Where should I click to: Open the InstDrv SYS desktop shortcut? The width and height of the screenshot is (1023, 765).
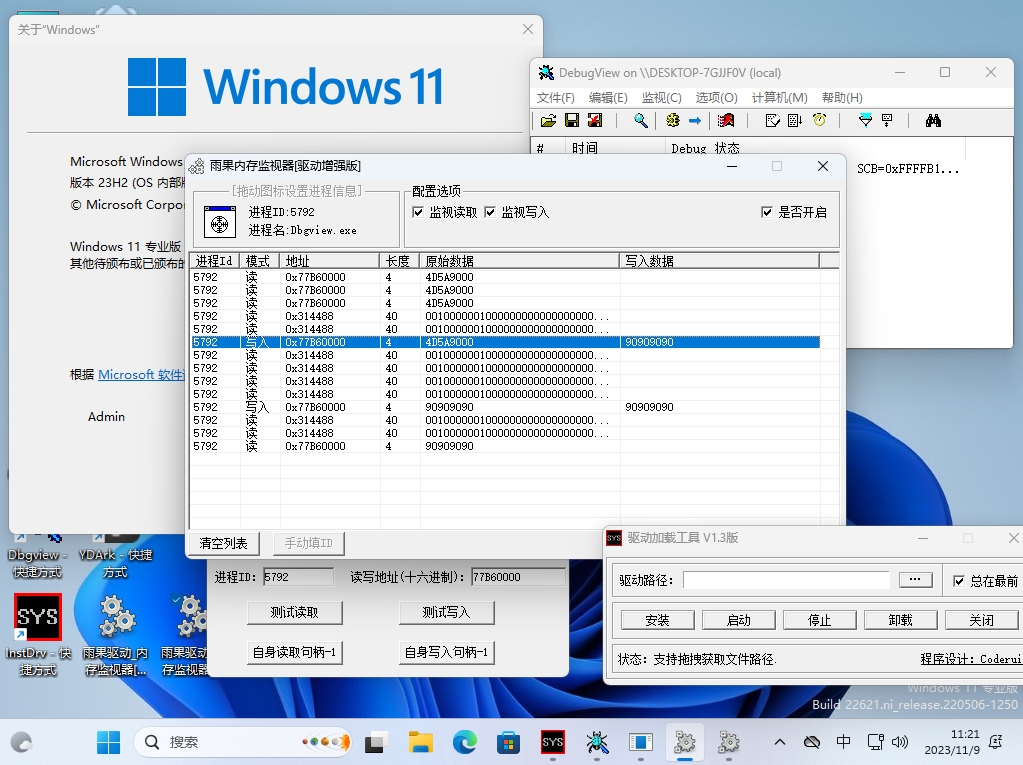[38, 617]
